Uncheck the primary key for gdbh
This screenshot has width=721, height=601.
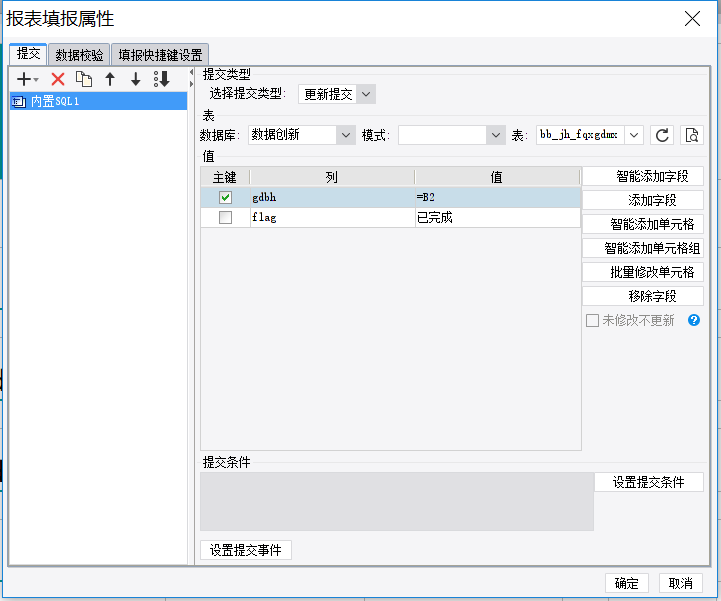click(225, 197)
